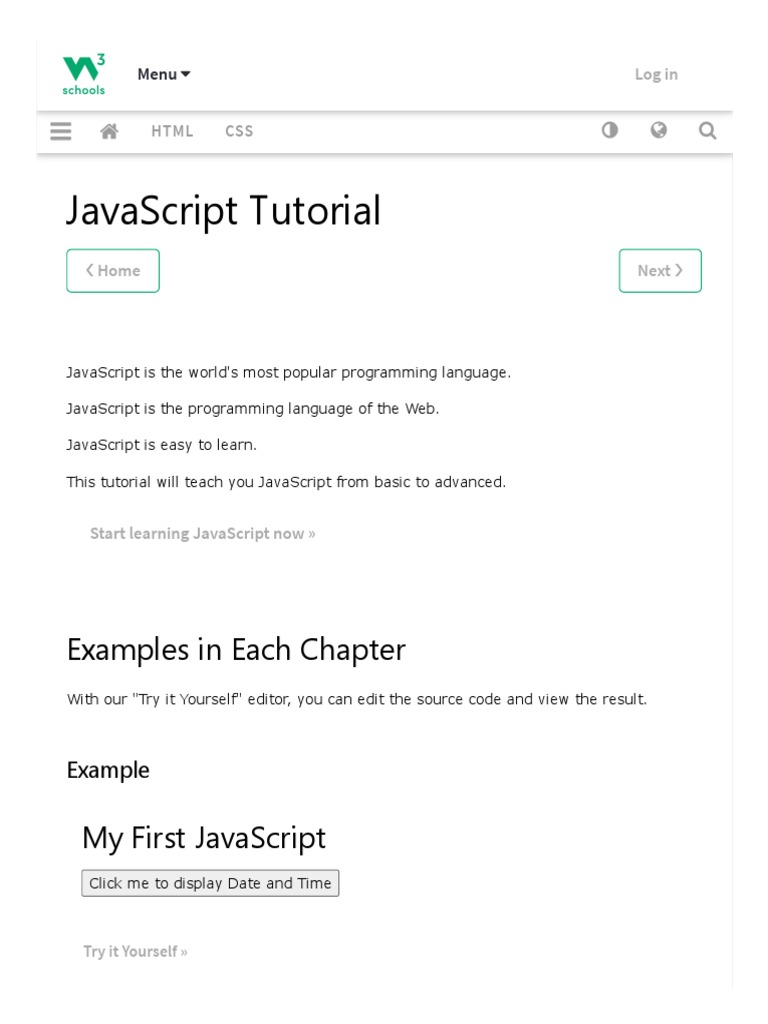Click the Examples in Each Chapter heading
The height and width of the screenshot is (1024, 768).
(x=236, y=650)
